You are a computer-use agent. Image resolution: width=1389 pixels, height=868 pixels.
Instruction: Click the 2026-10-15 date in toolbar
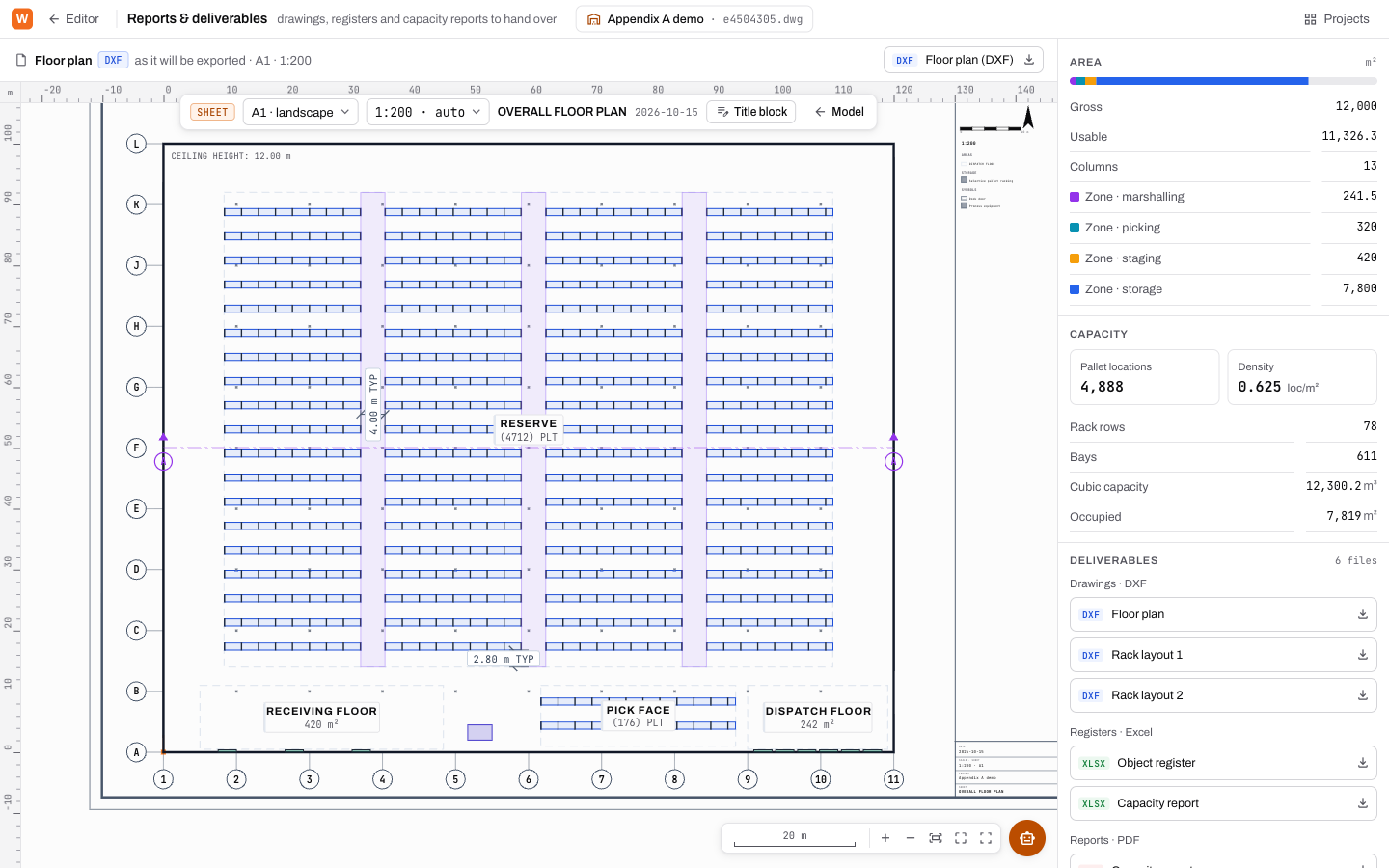[x=667, y=112]
